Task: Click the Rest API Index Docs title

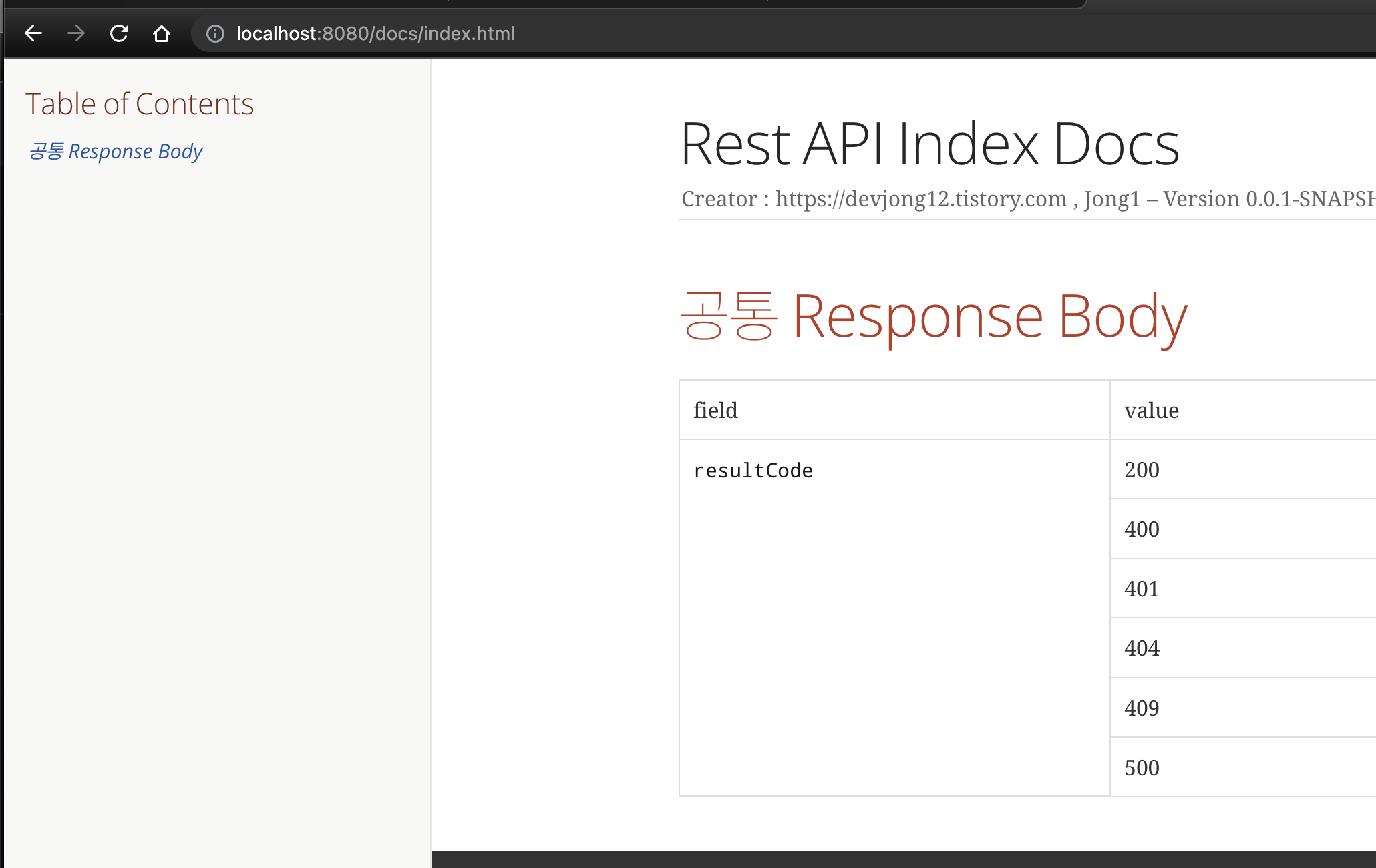Action: click(x=930, y=144)
